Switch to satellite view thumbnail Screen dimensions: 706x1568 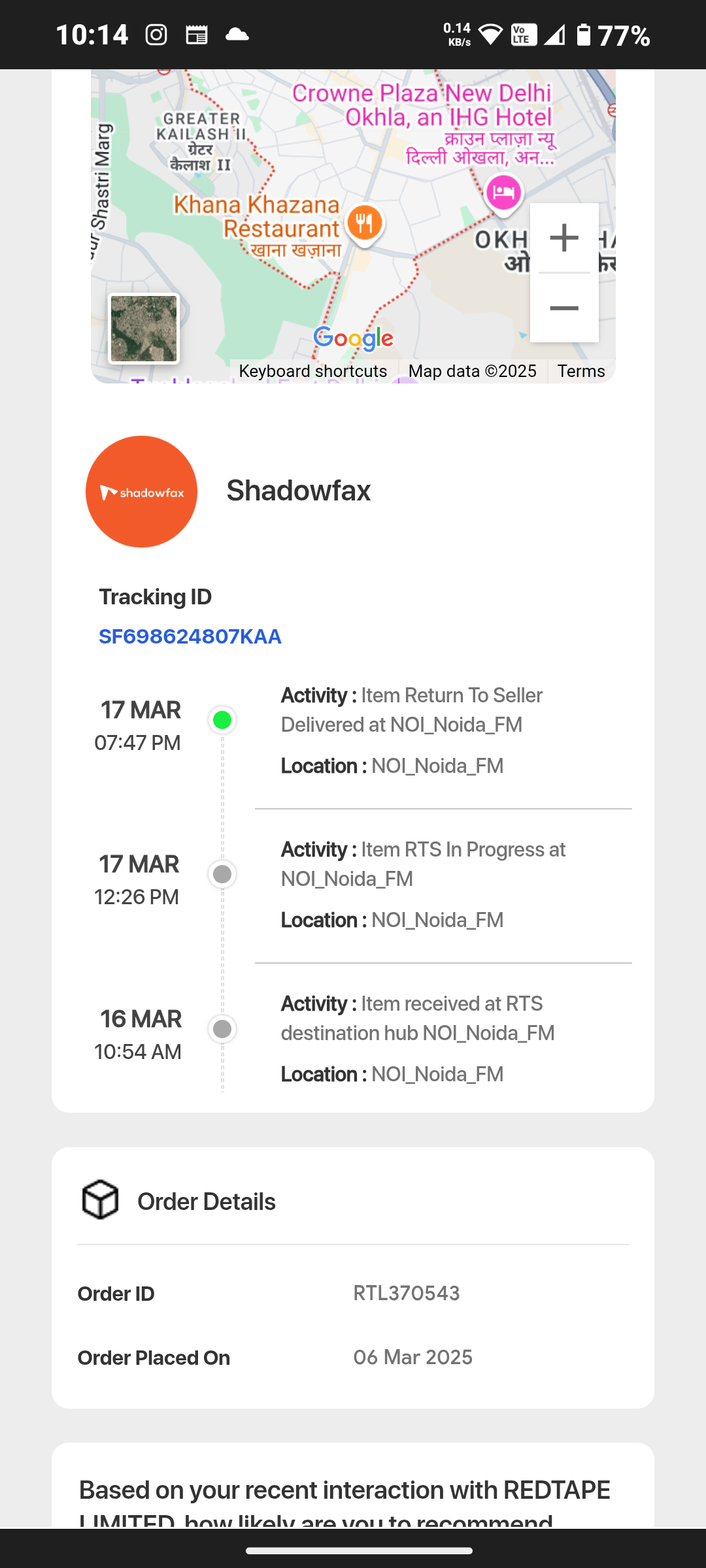[x=144, y=329]
